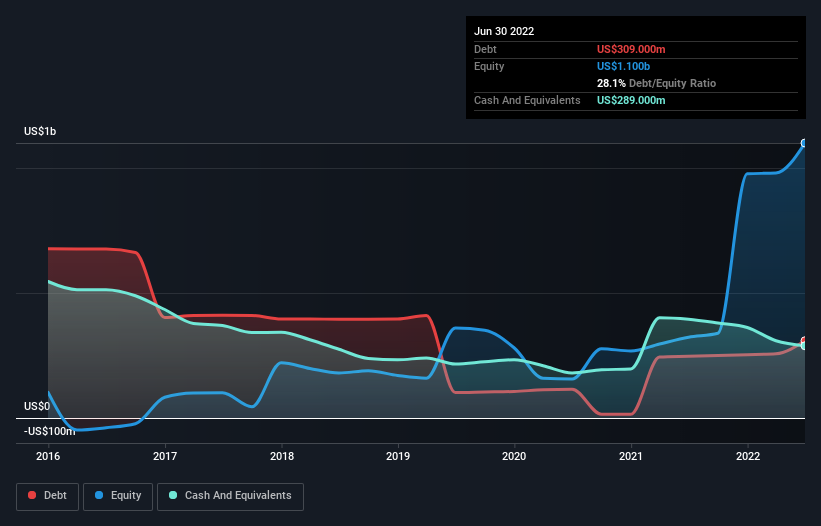
Task: Click the US$289.000m cash value
Action: (631, 100)
